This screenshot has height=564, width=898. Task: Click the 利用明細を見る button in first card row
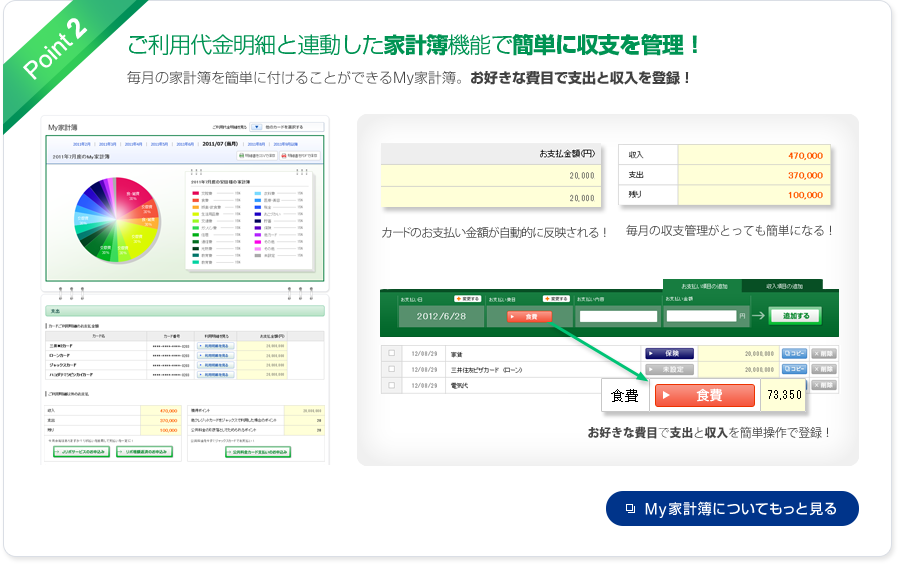click(215, 346)
